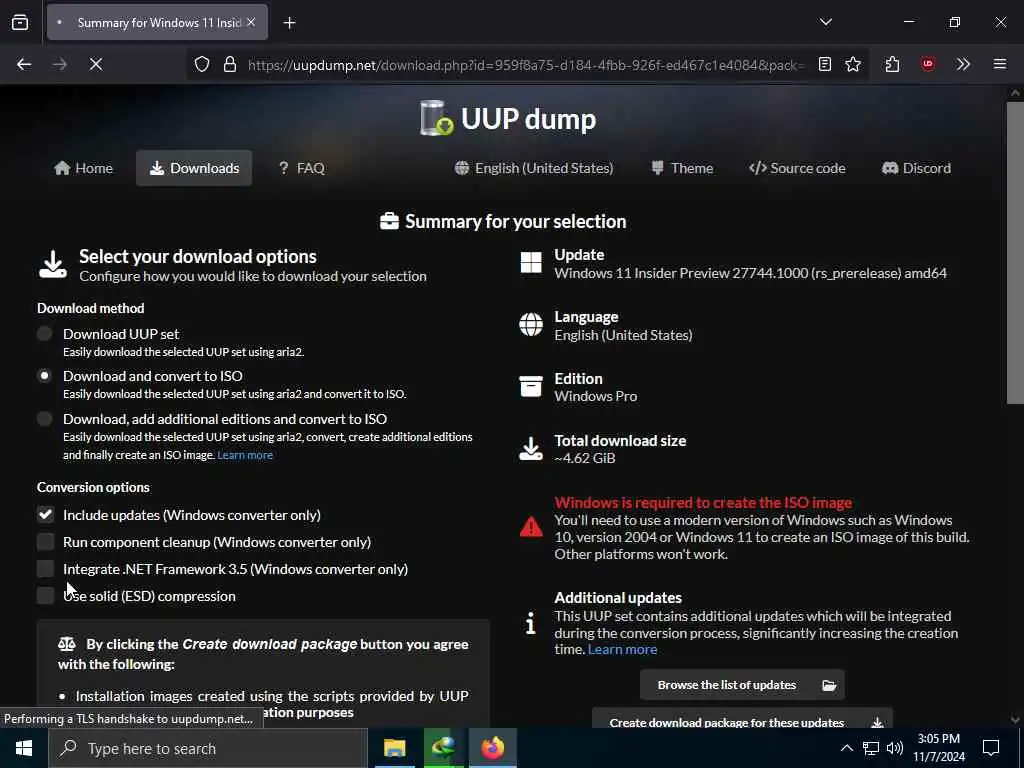The width and height of the screenshot is (1024, 768).
Task: Open Internet Download Manager taskbar icon
Action: tap(443, 748)
